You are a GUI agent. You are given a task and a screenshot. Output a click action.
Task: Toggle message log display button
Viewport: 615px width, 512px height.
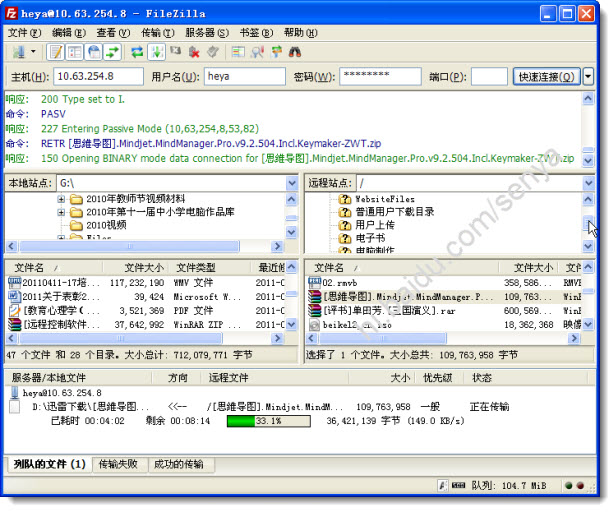[55, 52]
